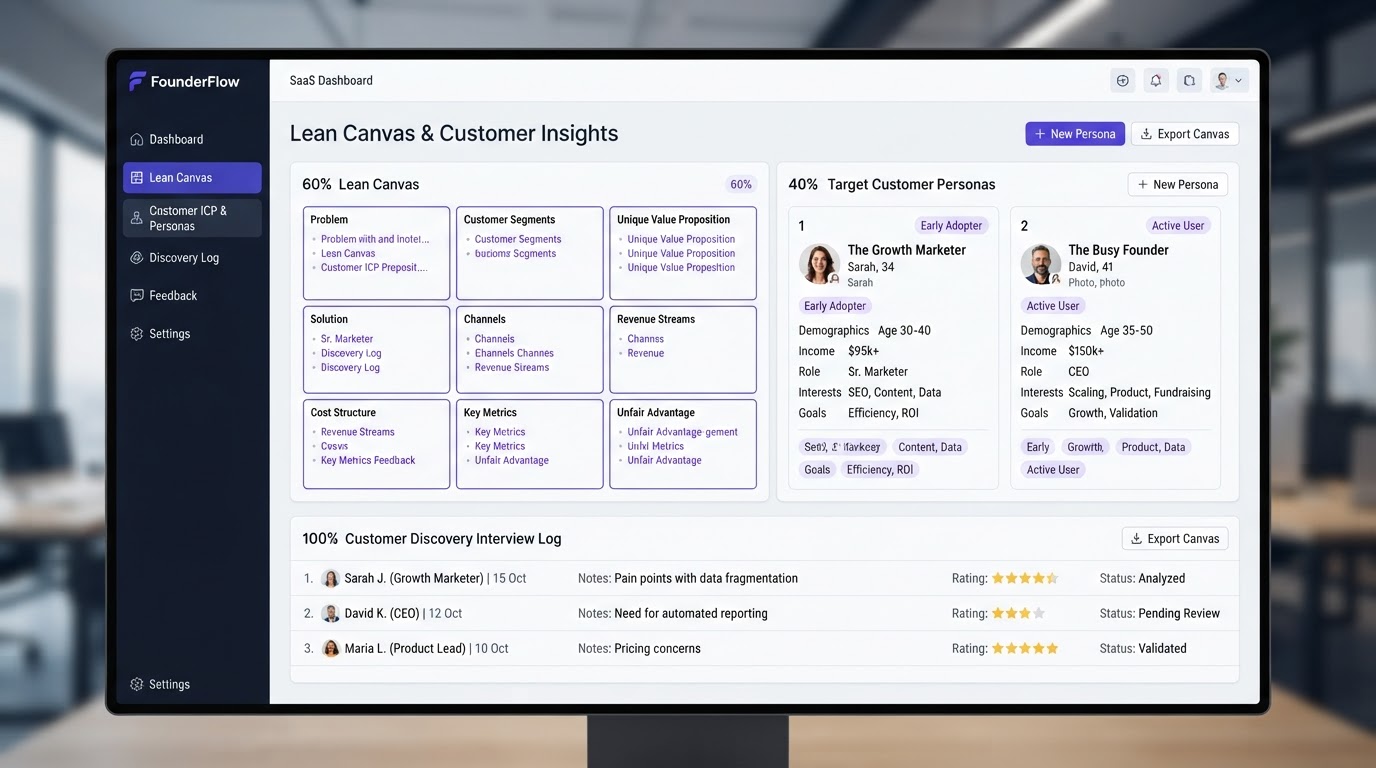Click the purple New Persona button
The height and width of the screenshot is (768, 1376).
1075,134
